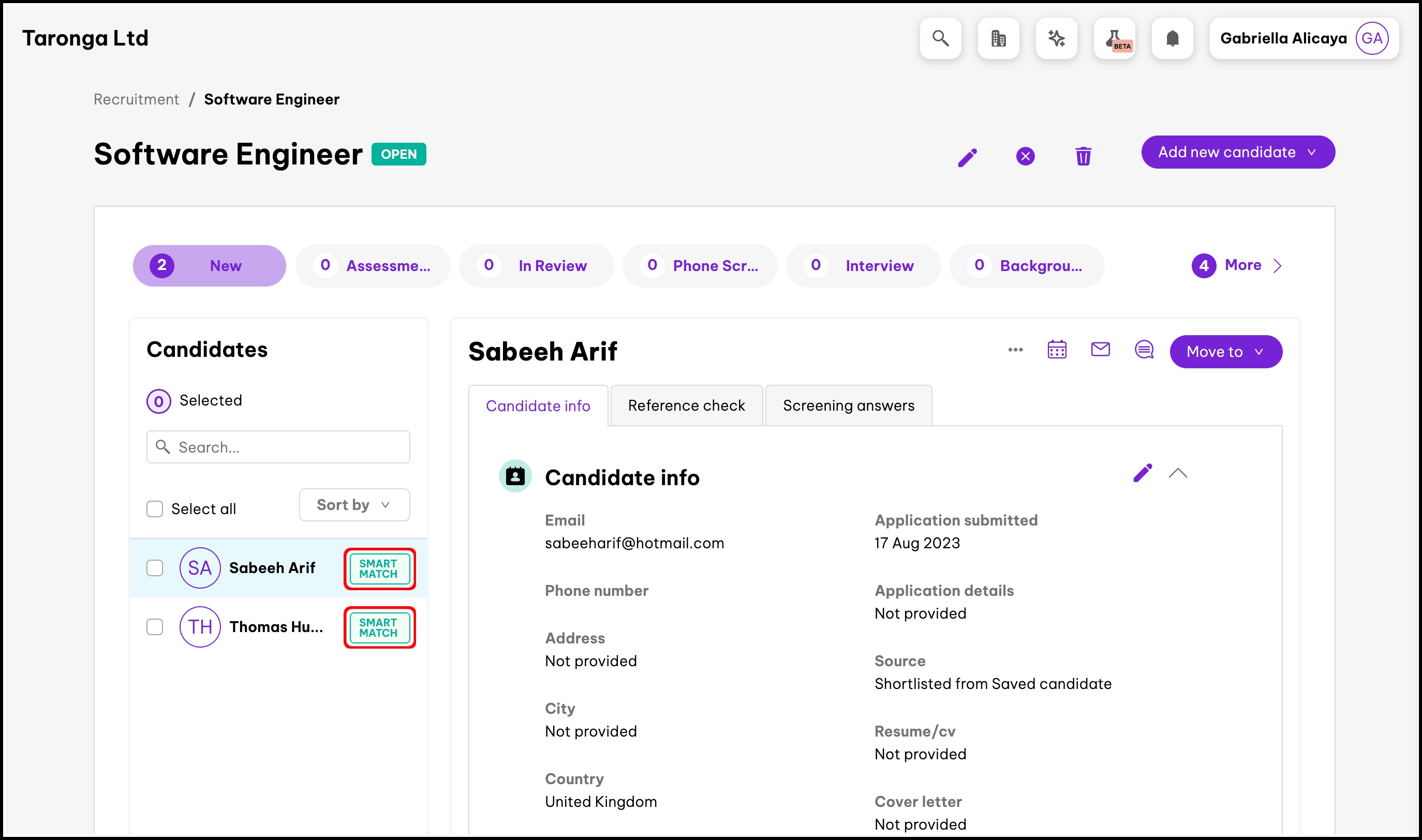Open the Add new candidate dropdown
This screenshot has width=1422, height=840.
[1238, 152]
